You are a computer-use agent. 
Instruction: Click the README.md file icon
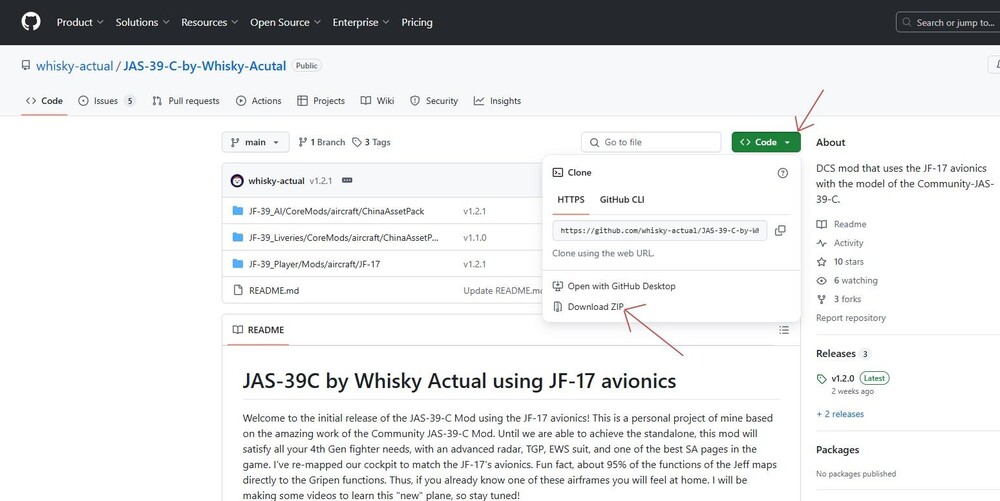(x=238, y=290)
